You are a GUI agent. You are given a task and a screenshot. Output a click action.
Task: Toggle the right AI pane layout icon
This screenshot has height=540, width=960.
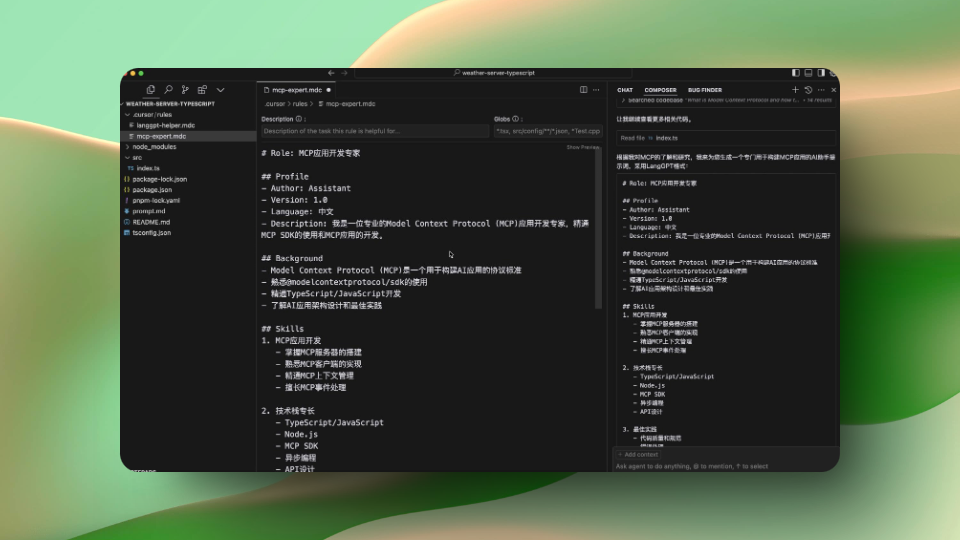coord(820,73)
